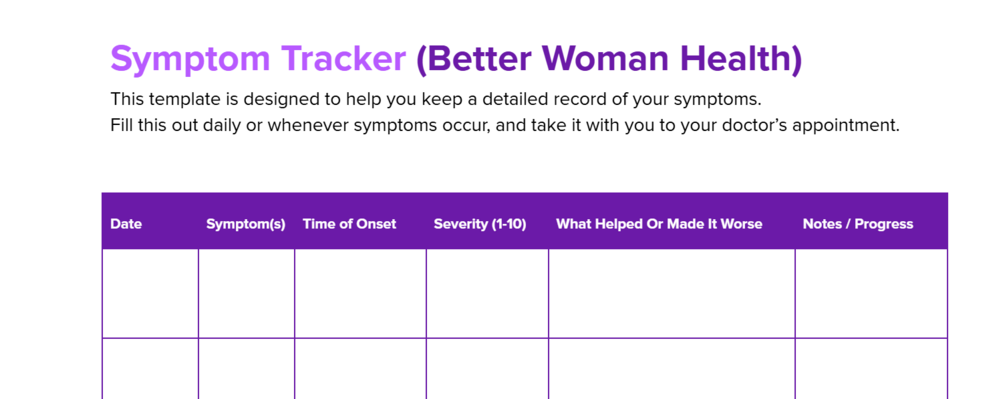Viewport: 1005px width, 399px height.
Task: Select first row cell under Symptom(s)
Action: click(x=246, y=293)
